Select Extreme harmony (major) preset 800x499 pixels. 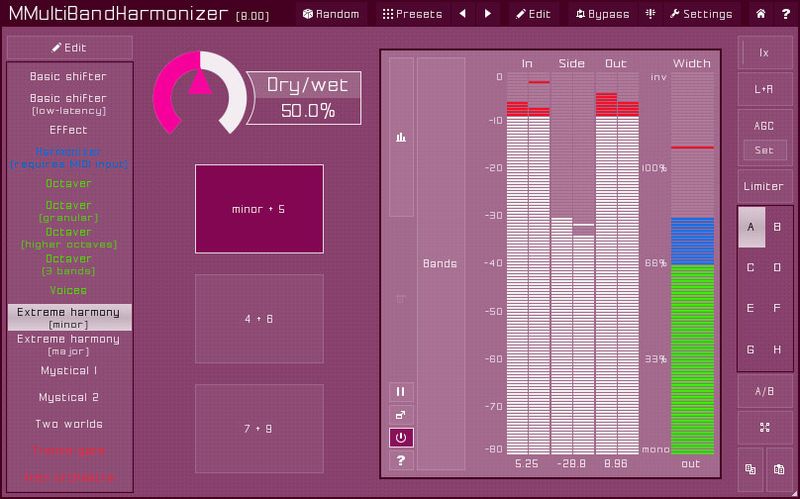click(x=68, y=344)
